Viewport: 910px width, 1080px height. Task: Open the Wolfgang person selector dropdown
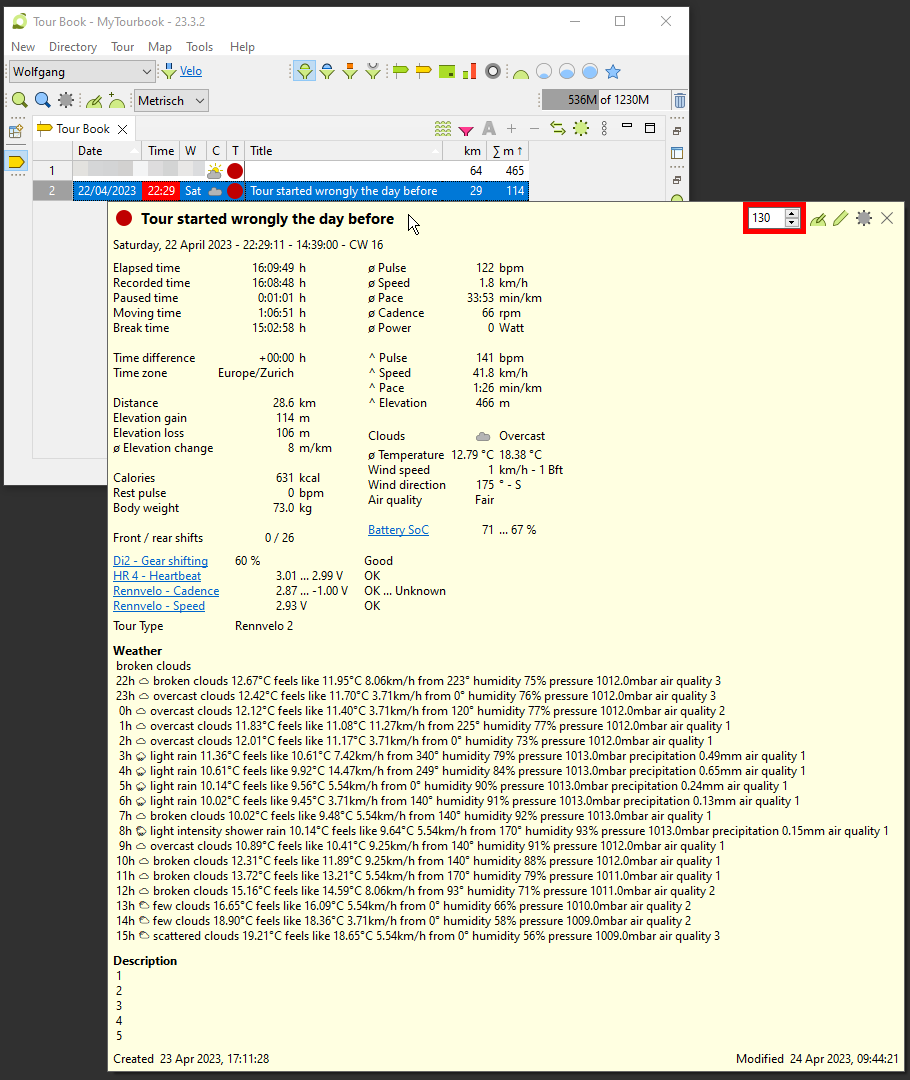tap(145, 71)
